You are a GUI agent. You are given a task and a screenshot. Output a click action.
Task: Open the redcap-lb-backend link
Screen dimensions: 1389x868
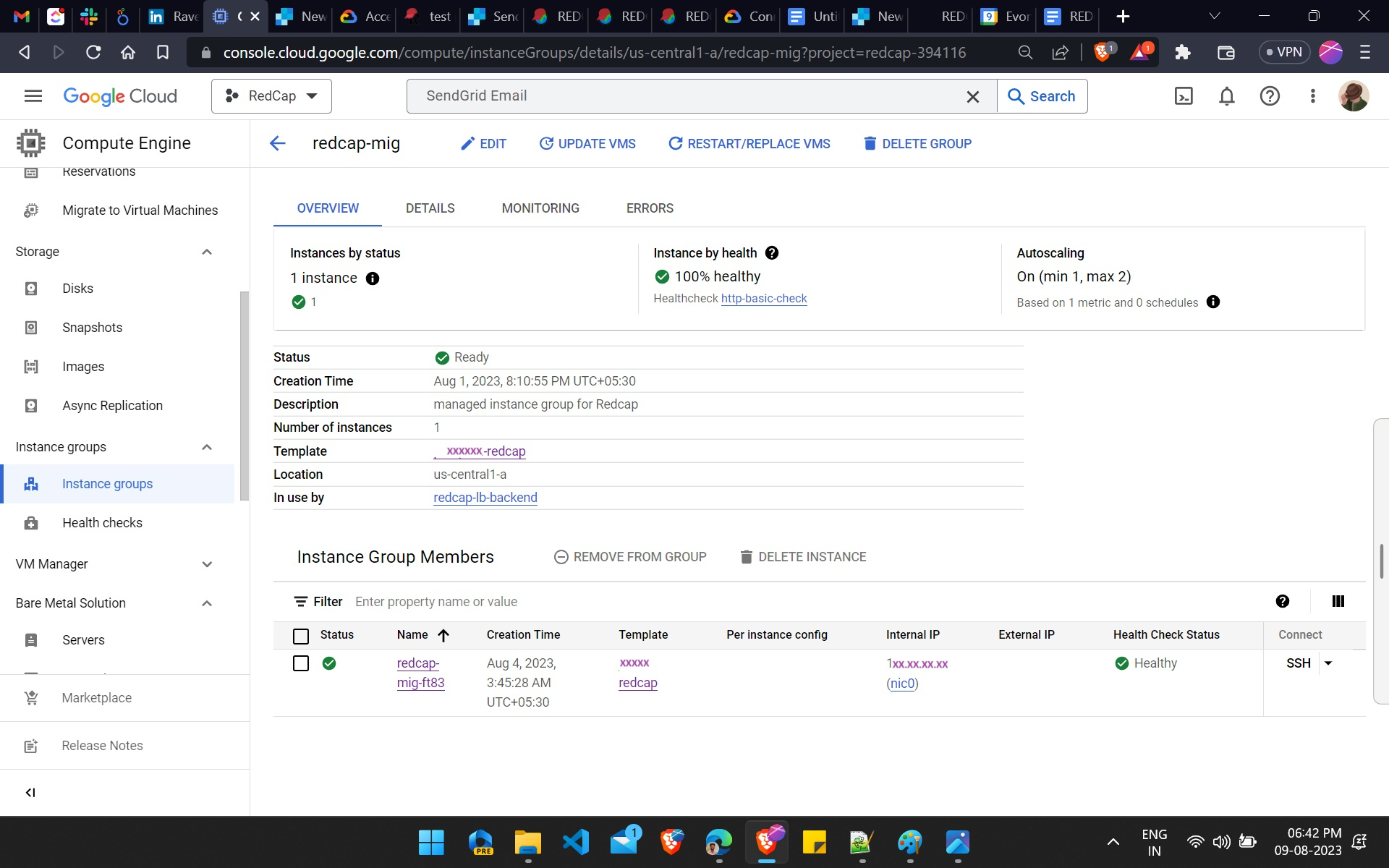tap(485, 498)
